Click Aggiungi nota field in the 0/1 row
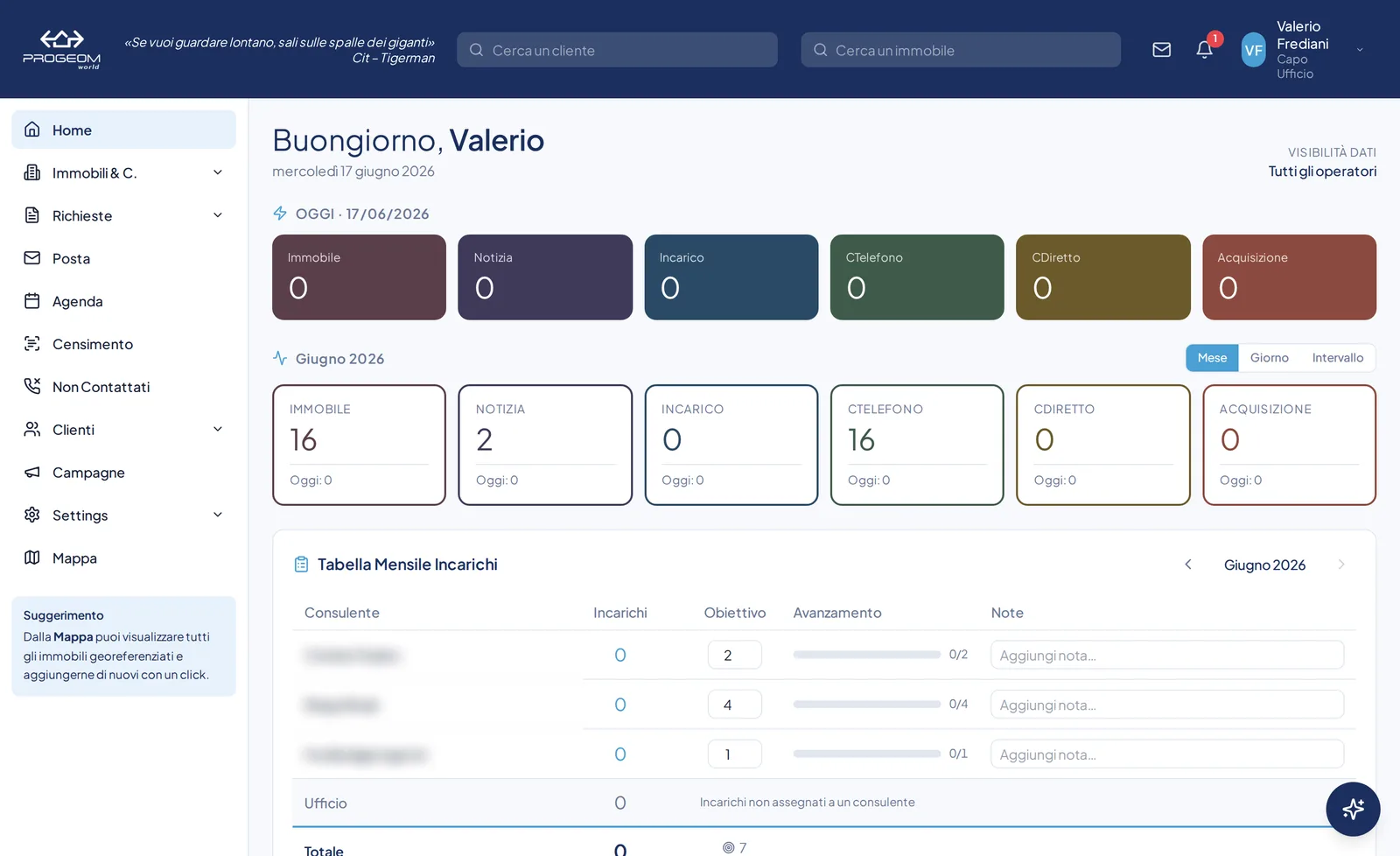The width and height of the screenshot is (1400, 856). click(x=1167, y=754)
